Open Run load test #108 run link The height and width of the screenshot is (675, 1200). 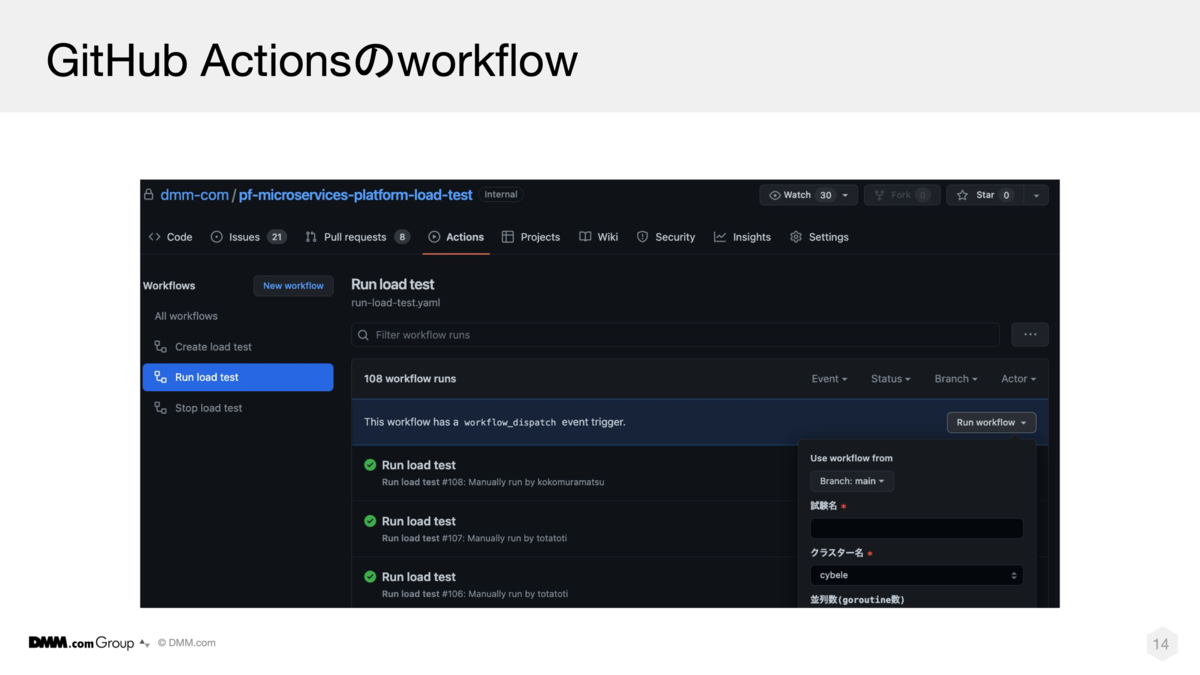pyautogui.click(x=419, y=465)
